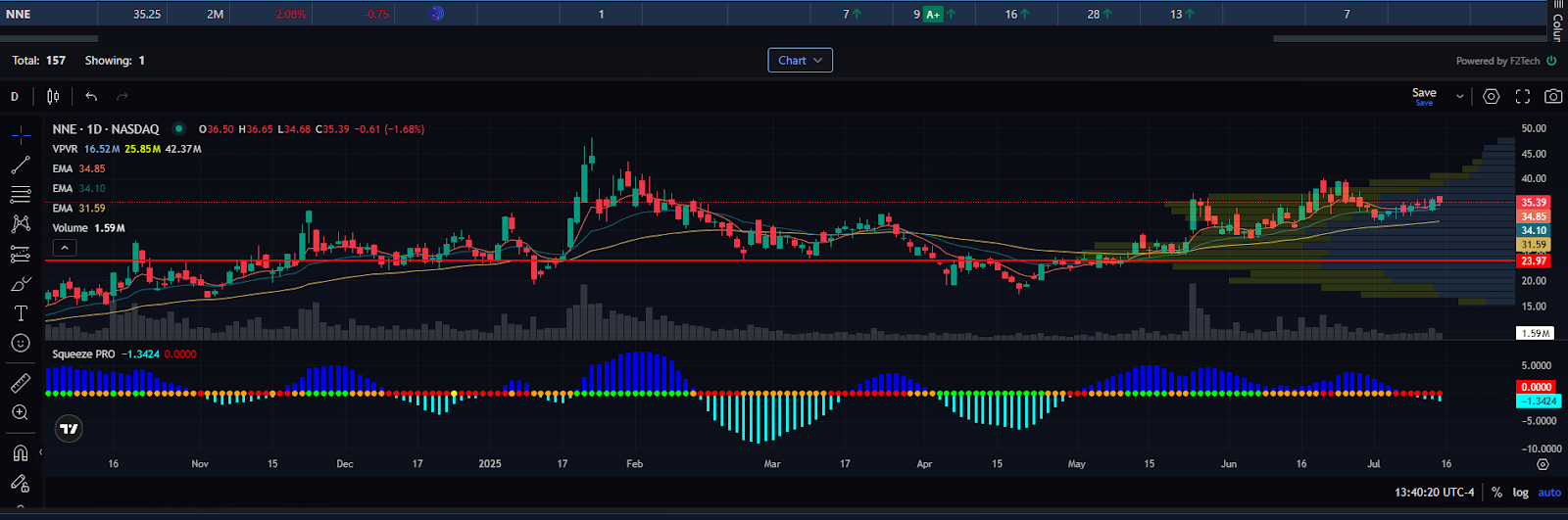Click the 34.10 teal EMA axis label
This screenshot has height=520, width=1568.
1534,230
